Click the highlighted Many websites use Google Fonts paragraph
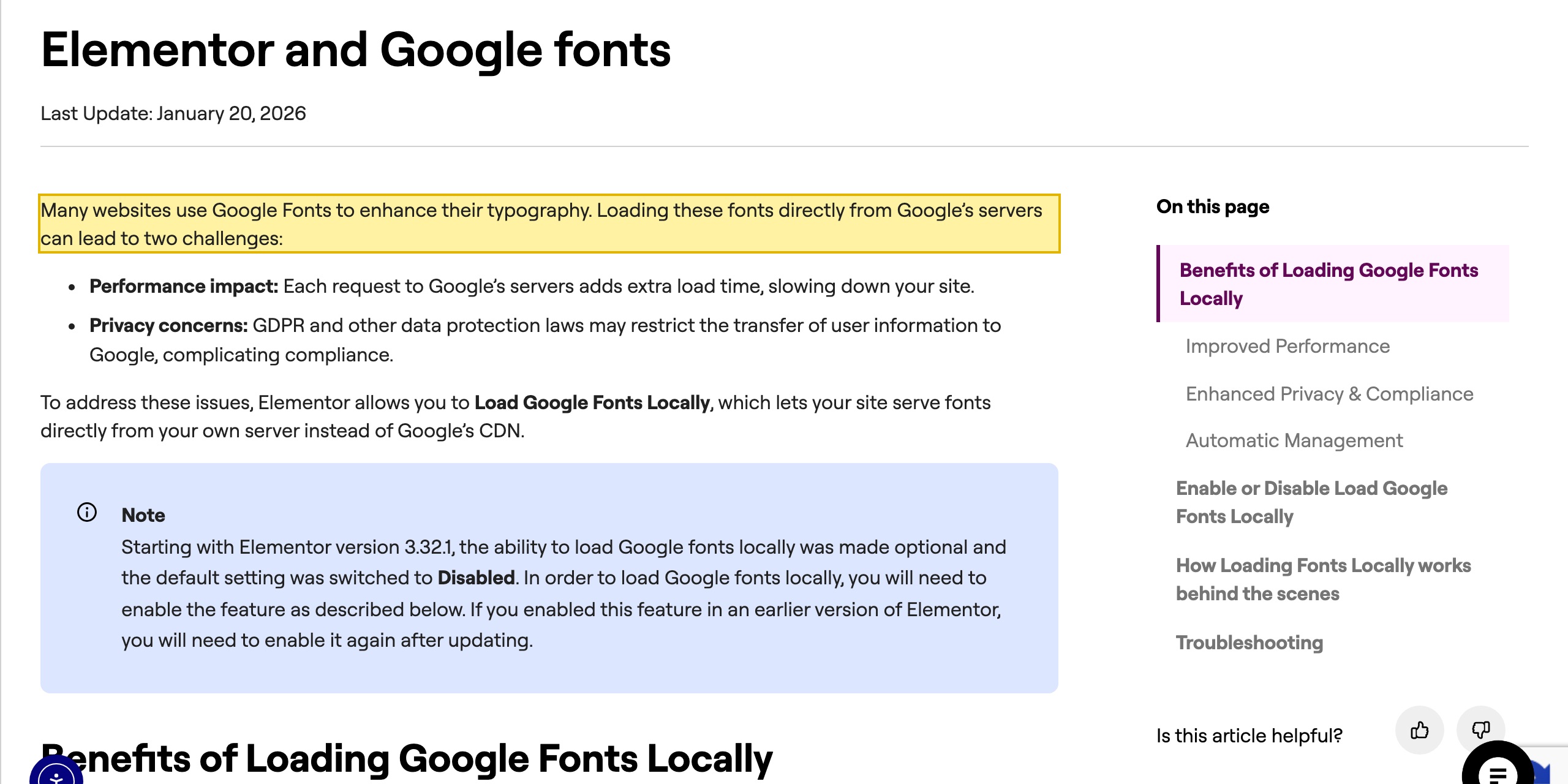The height and width of the screenshot is (784, 1568). click(x=549, y=224)
